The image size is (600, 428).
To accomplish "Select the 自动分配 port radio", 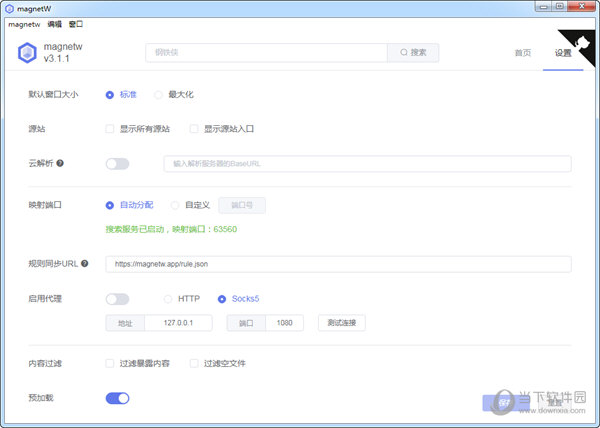I will [110, 205].
